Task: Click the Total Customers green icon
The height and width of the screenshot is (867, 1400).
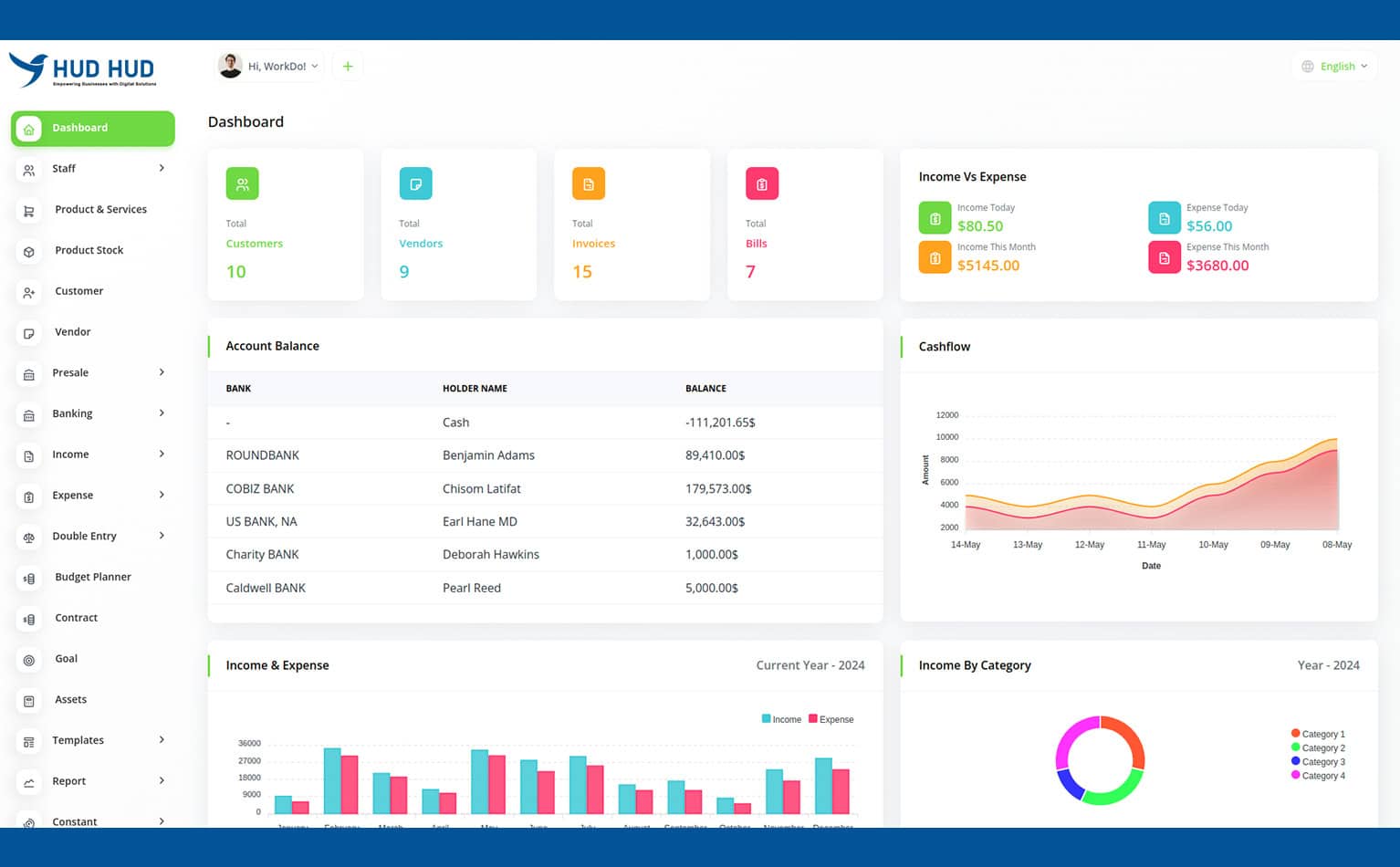Action: point(242,184)
